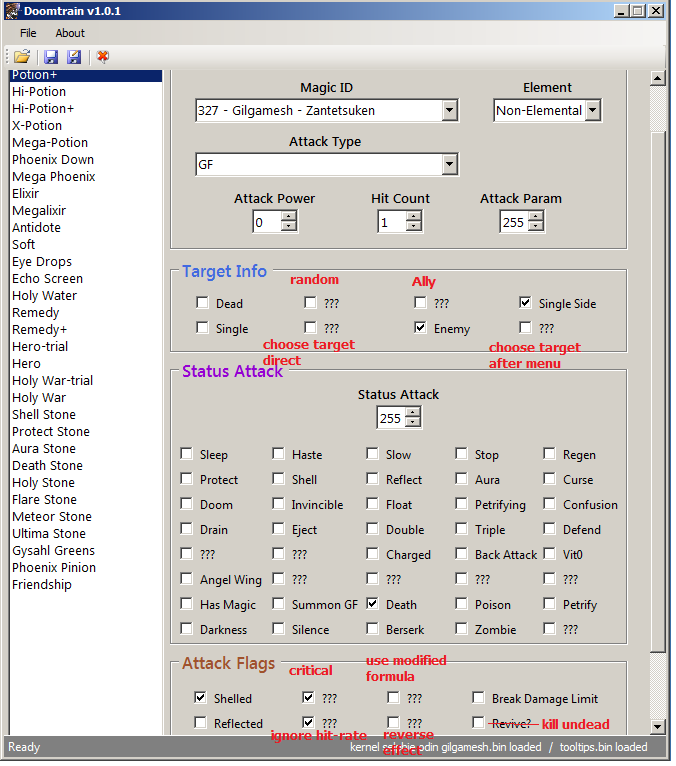Select X-Potion in the item list
Screen dimensions: 676x766
tap(86, 126)
